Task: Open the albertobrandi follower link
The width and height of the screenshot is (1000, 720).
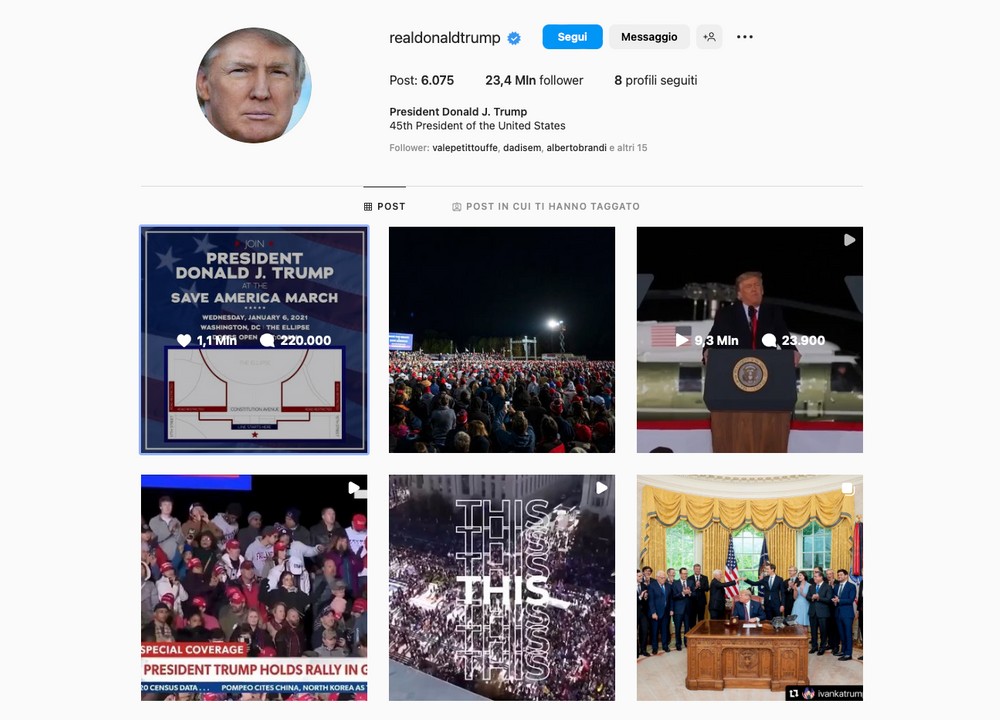Action: point(577,148)
